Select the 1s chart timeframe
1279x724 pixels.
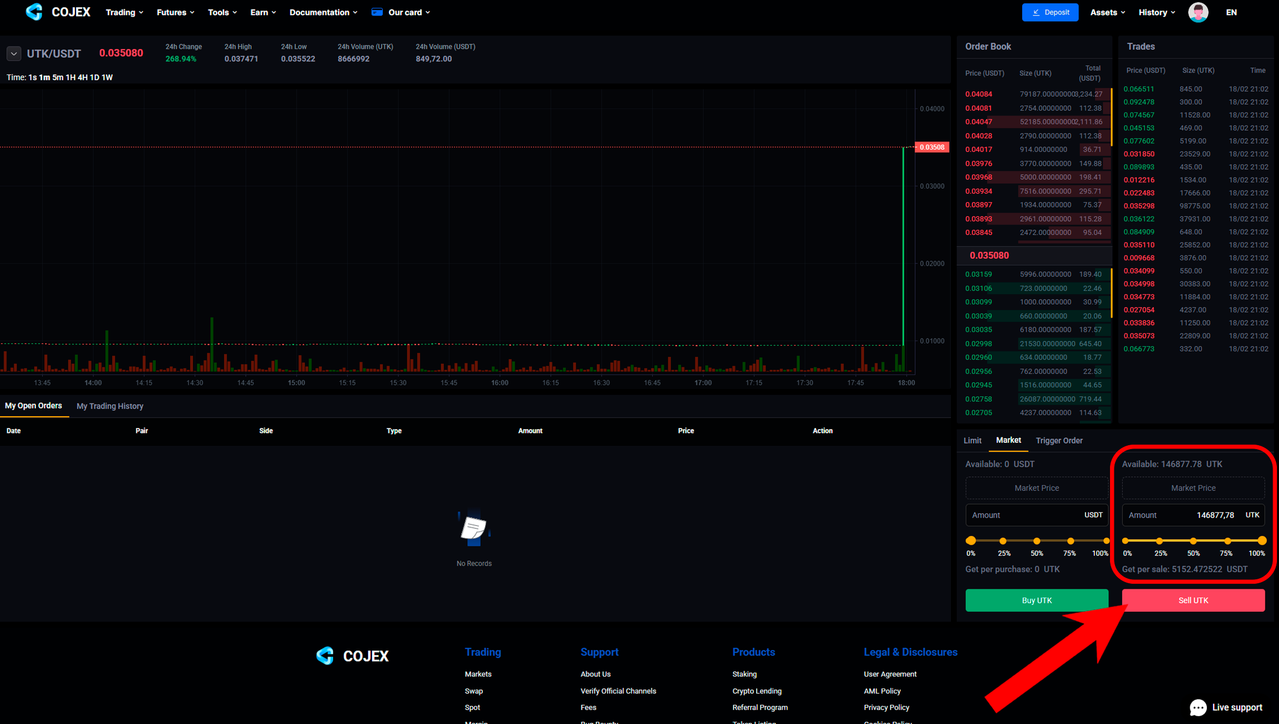coord(33,77)
